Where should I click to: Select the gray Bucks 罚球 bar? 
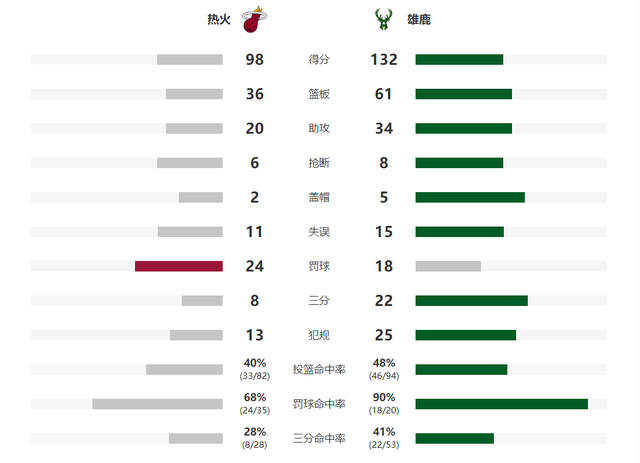coord(448,266)
